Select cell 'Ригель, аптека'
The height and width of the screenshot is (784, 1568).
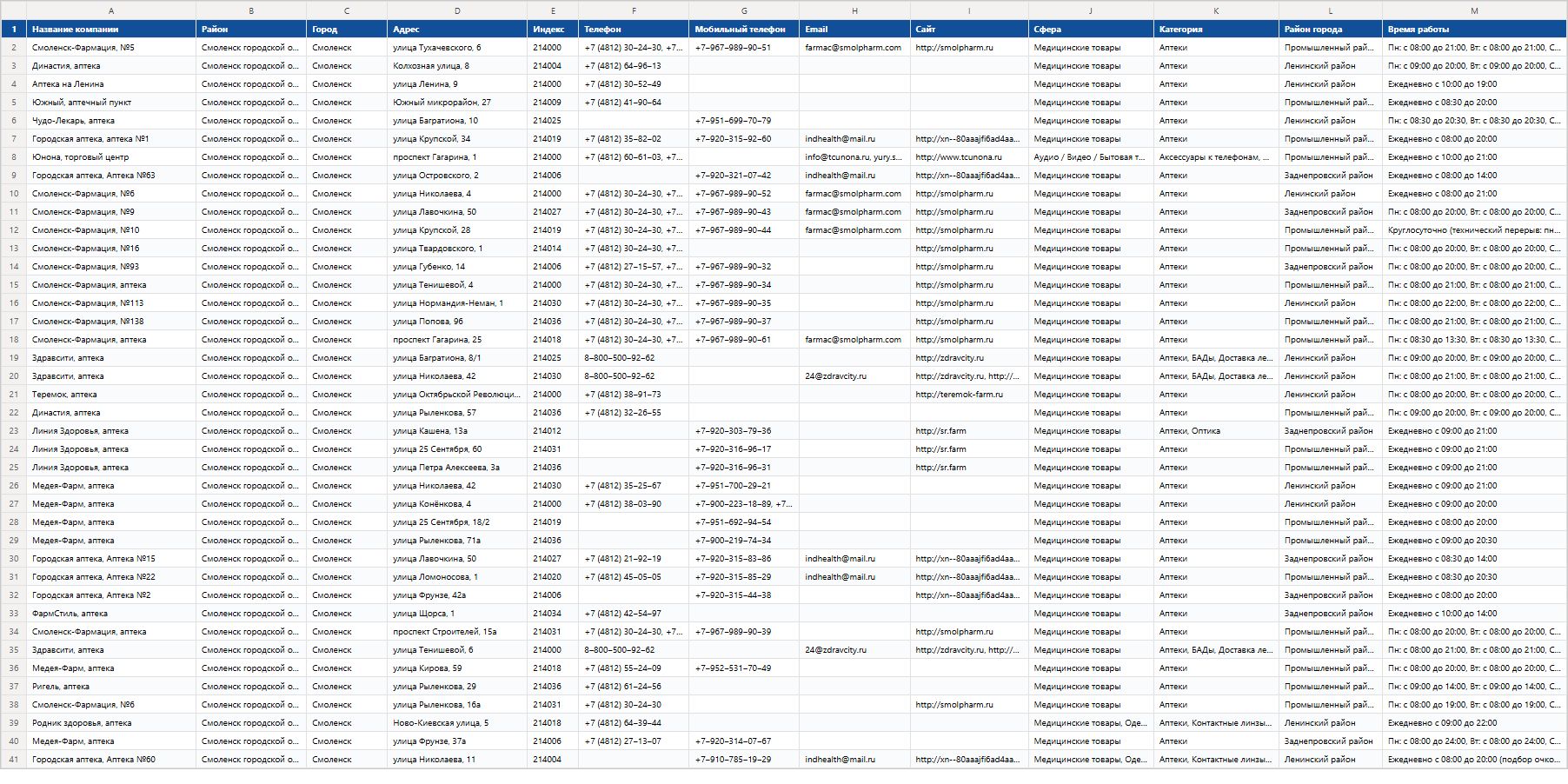111,687
